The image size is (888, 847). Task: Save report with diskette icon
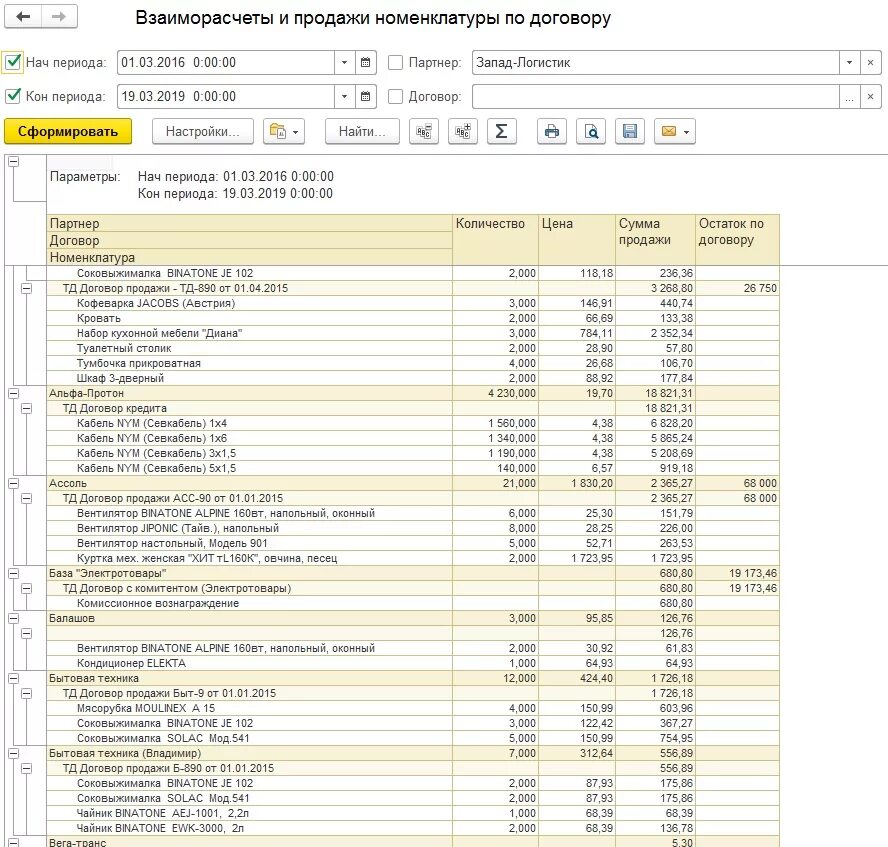[x=630, y=131]
